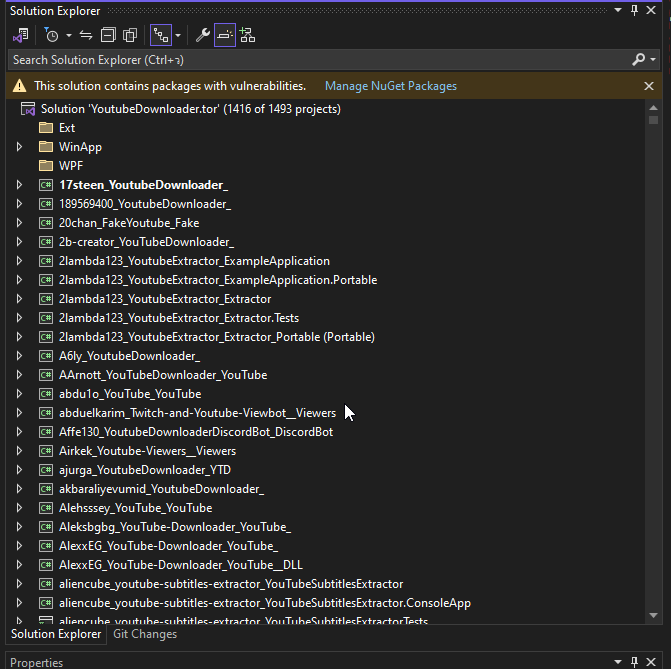The image size is (671, 669).
Task: Switch to Solution Explorer tab
Action: pyautogui.click(x=56, y=634)
